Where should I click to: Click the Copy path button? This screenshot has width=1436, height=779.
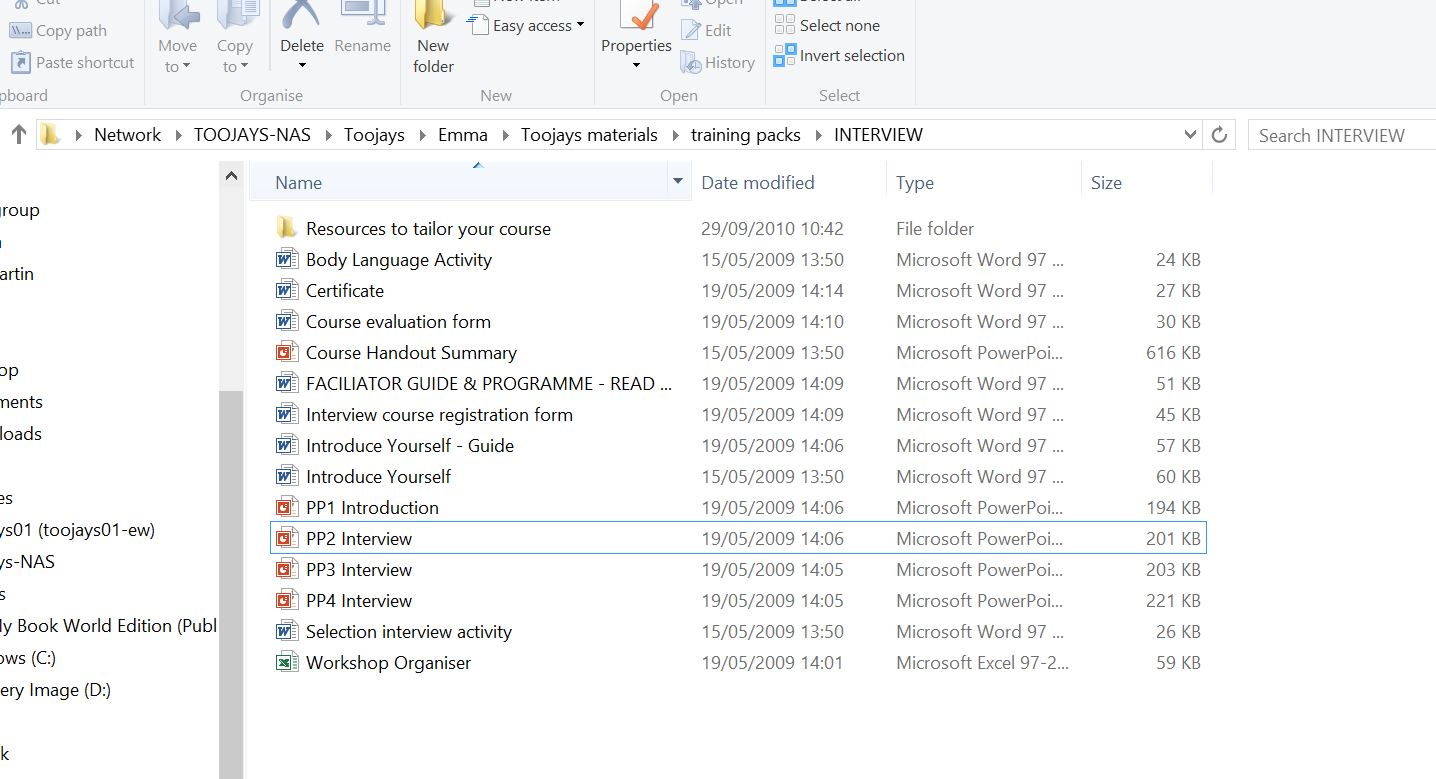click(58, 31)
